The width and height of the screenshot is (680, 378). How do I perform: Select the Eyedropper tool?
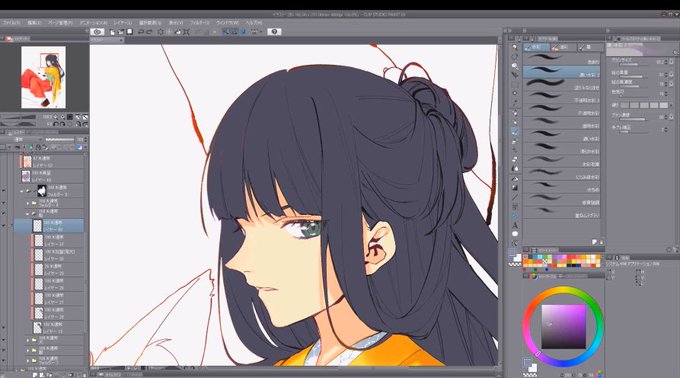coord(515,103)
